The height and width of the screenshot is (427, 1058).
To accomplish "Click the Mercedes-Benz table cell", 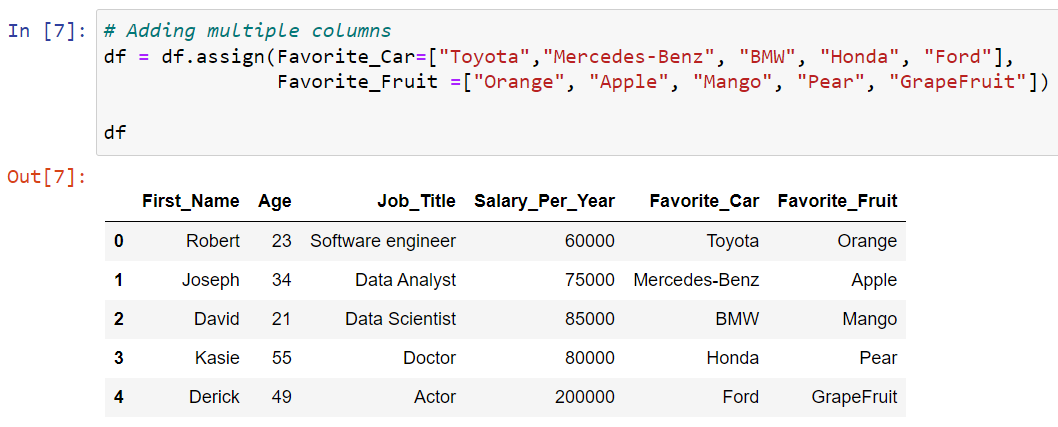I will [x=696, y=279].
